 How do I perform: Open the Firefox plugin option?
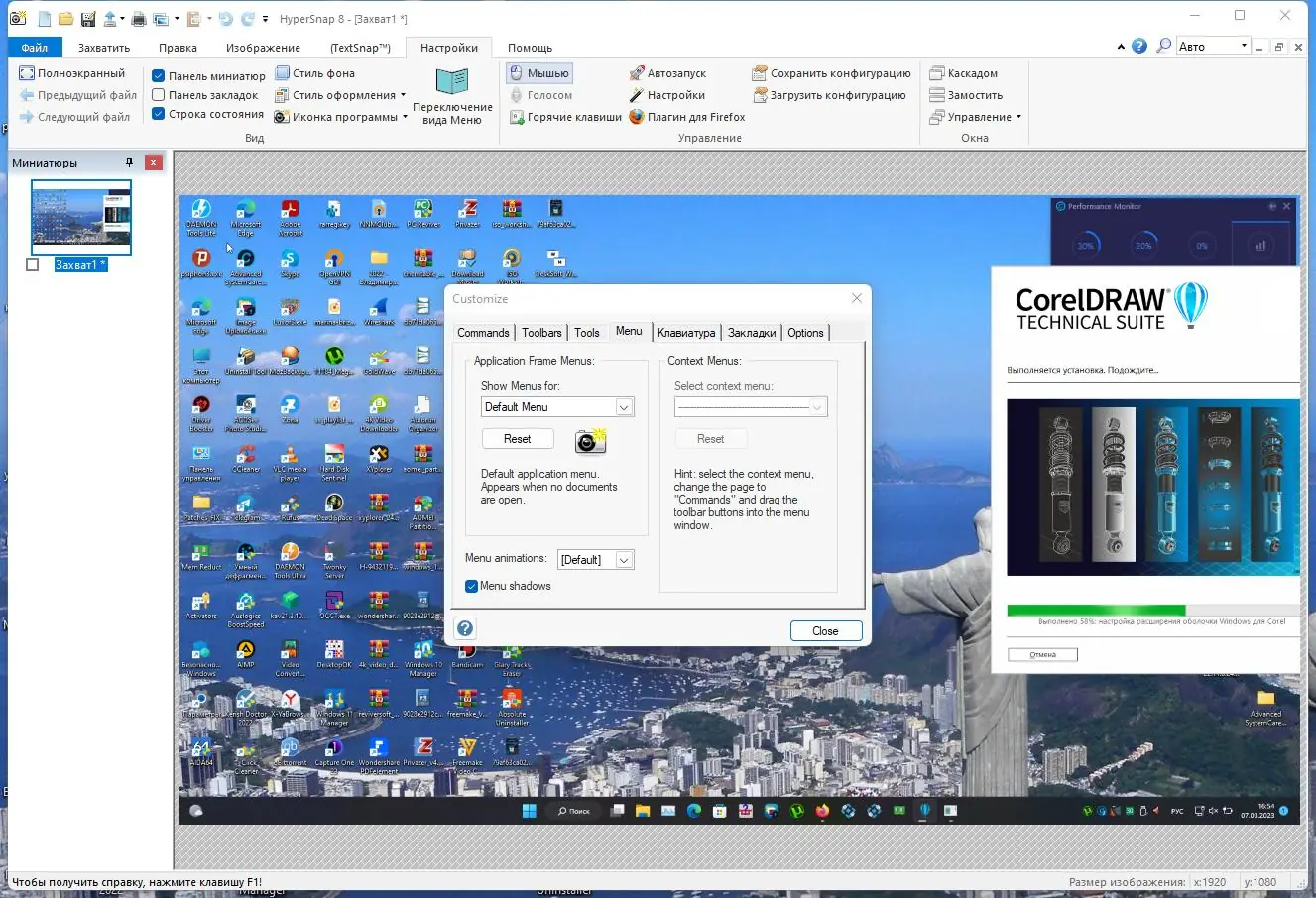click(686, 117)
